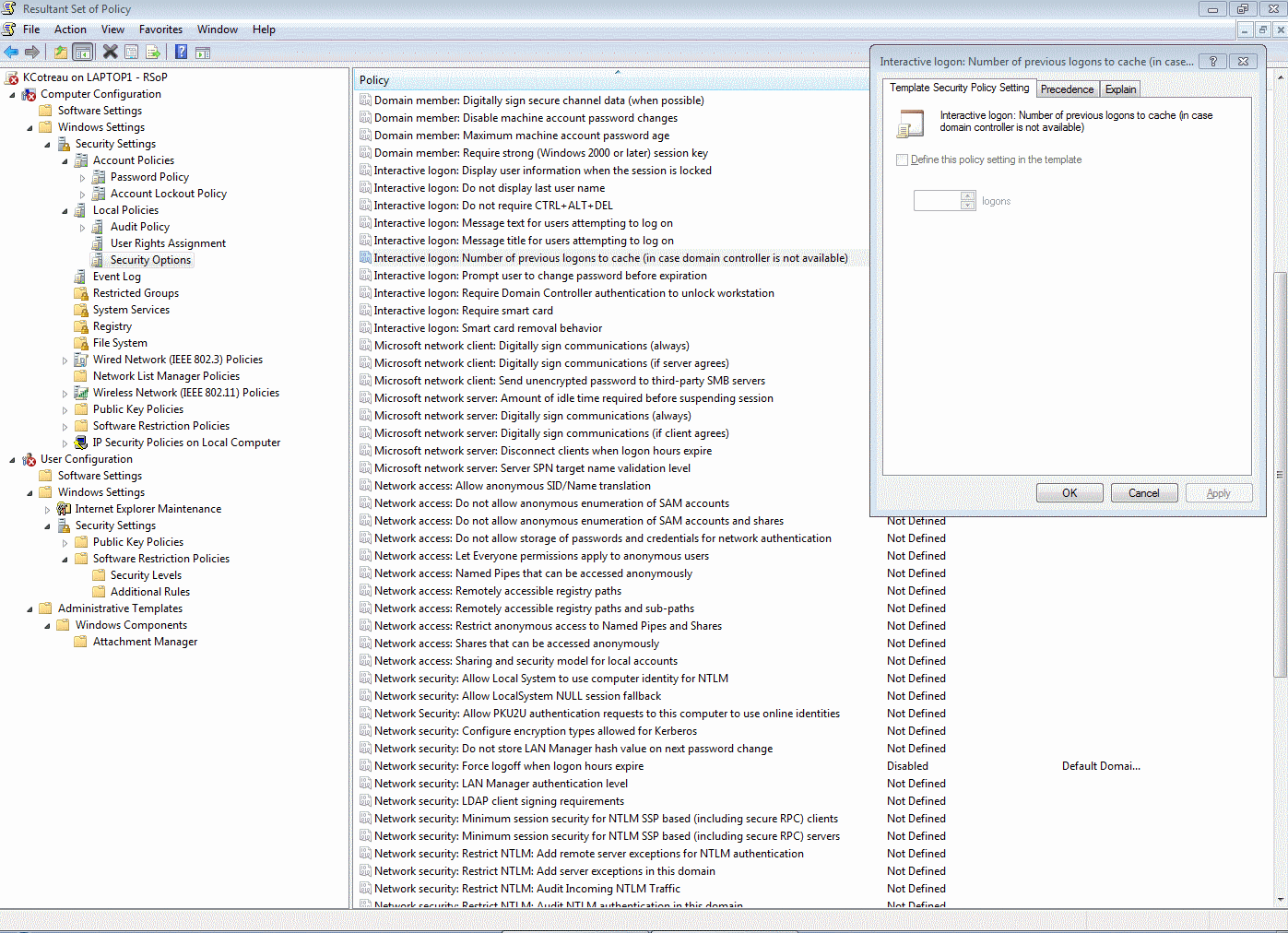Viewport: 1288px width, 933px height.
Task: Click the Audit Policy icon in tree
Action: (99, 227)
